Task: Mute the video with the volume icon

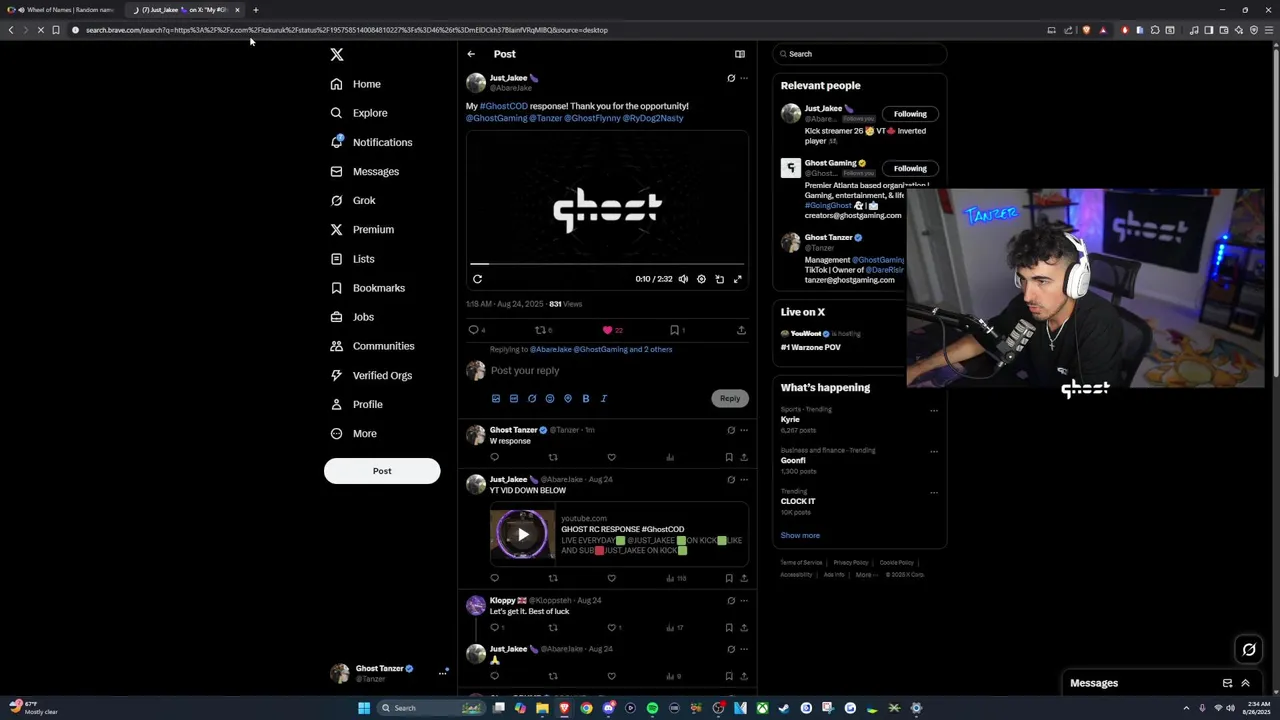Action: click(683, 279)
